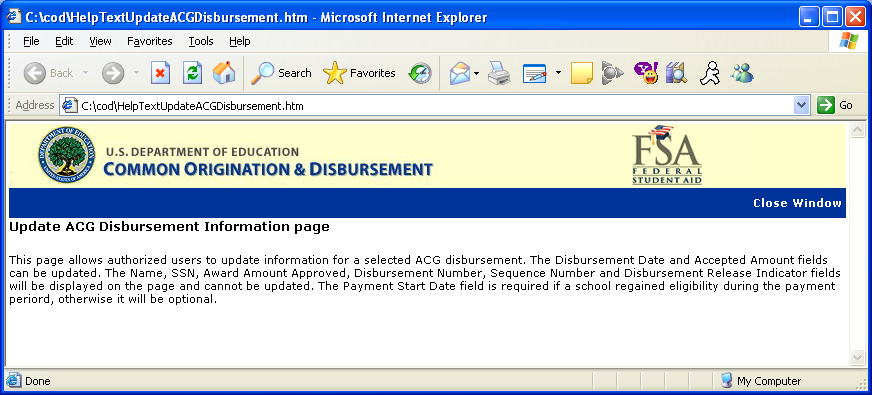Open the Favorites star pane
This screenshot has width=872, height=395.
[359, 73]
